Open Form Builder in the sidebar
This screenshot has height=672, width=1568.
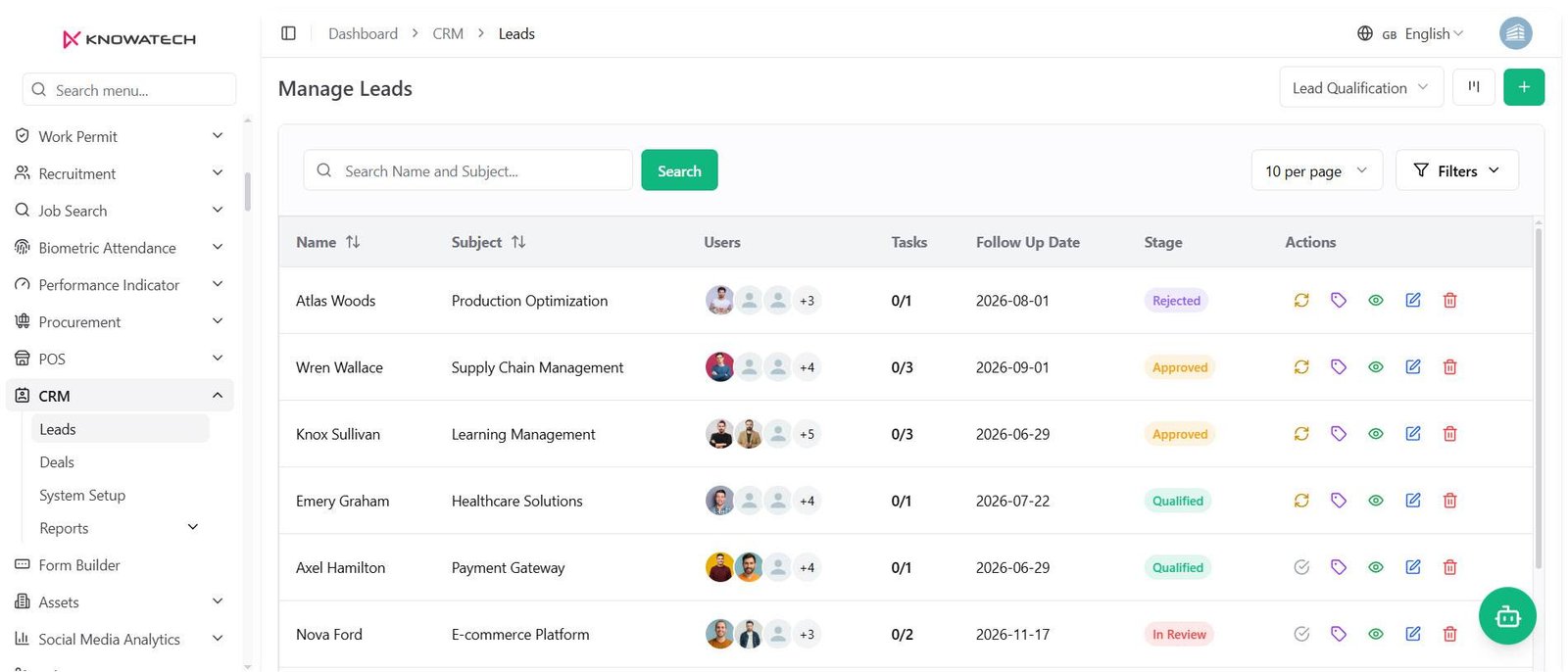pyautogui.click(x=120, y=565)
